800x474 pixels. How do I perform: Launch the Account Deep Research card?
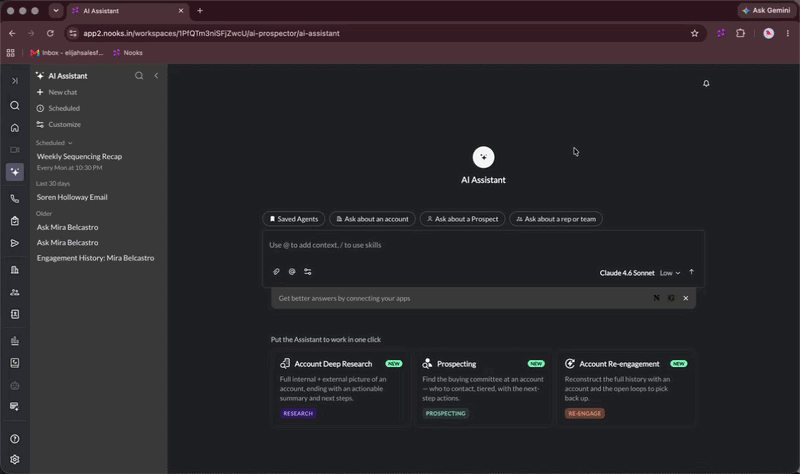coord(341,388)
